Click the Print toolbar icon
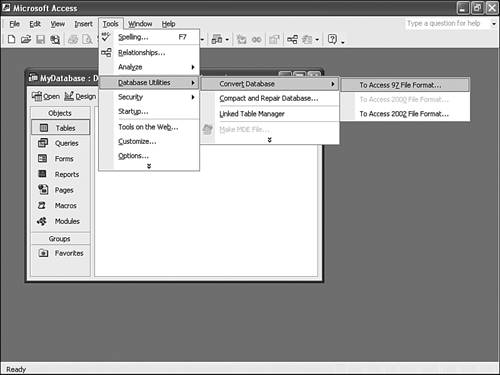 [x=73, y=40]
